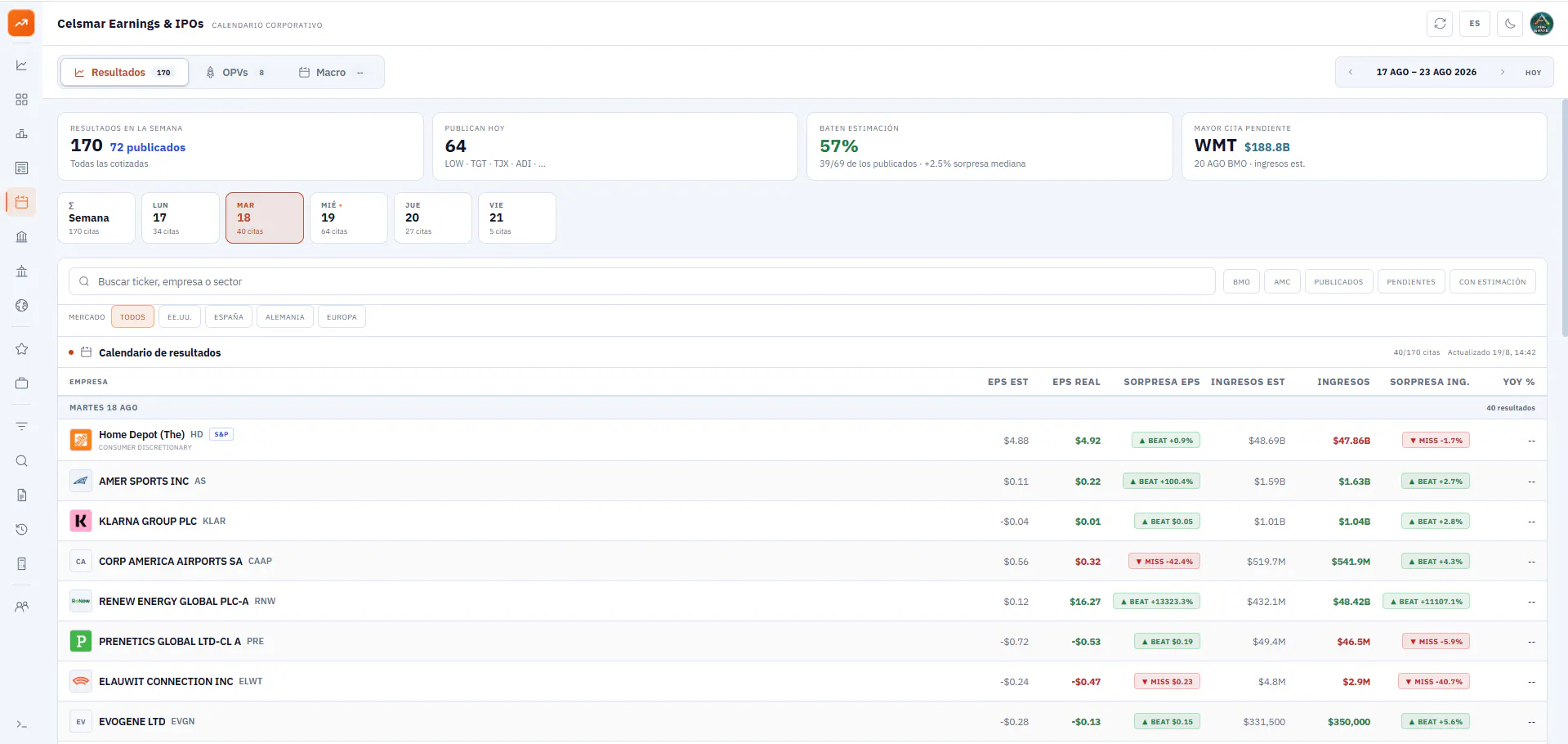Select the LUN 17 day card
This screenshot has height=744, width=1568.
pos(181,217)
